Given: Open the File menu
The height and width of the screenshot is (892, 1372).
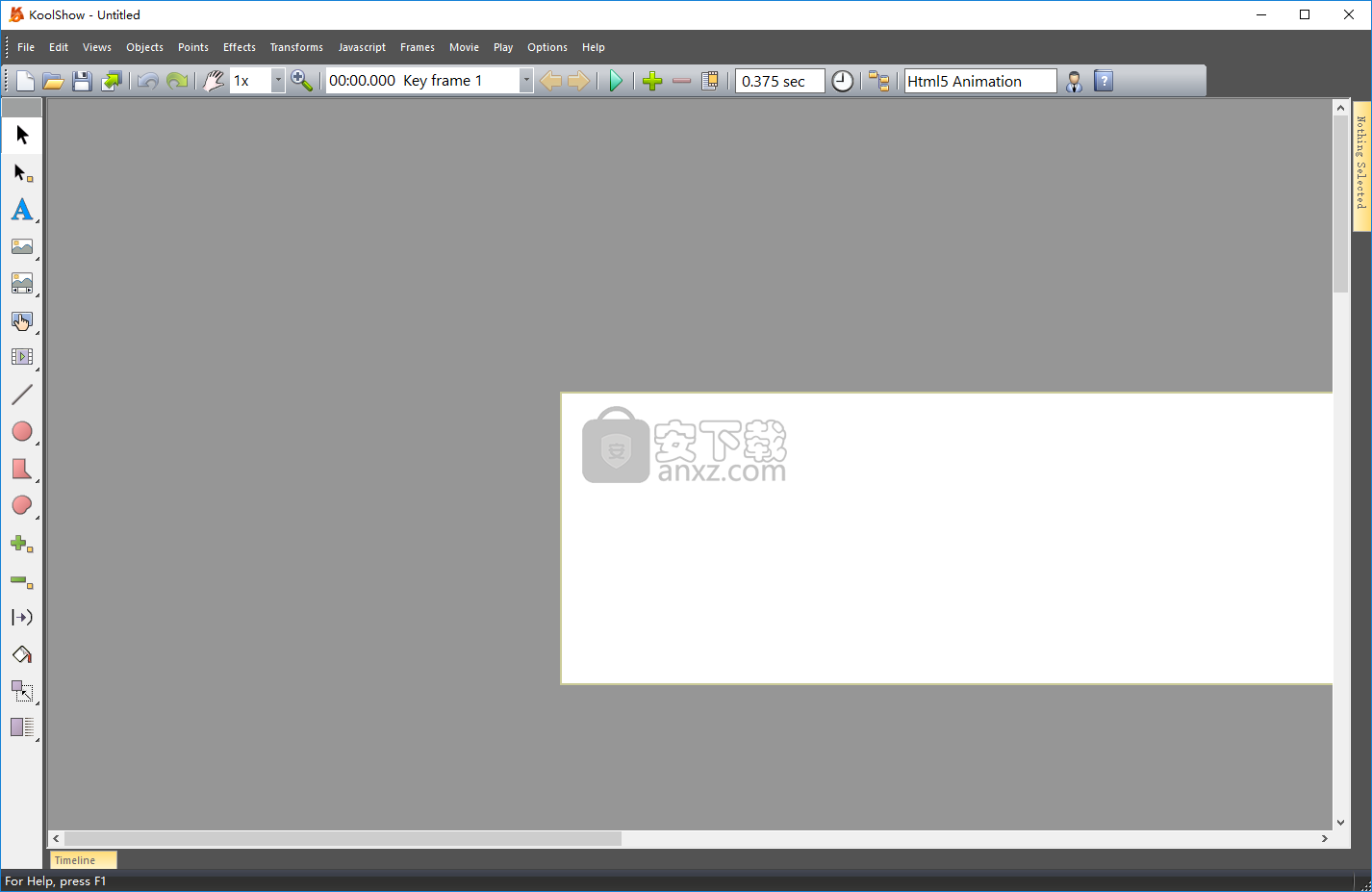Looking at the screenshot, I should 26,47.
